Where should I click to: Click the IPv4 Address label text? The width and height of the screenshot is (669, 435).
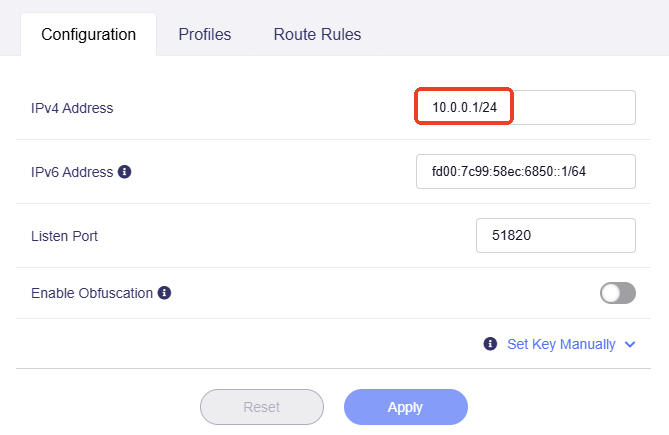point(72,108)
